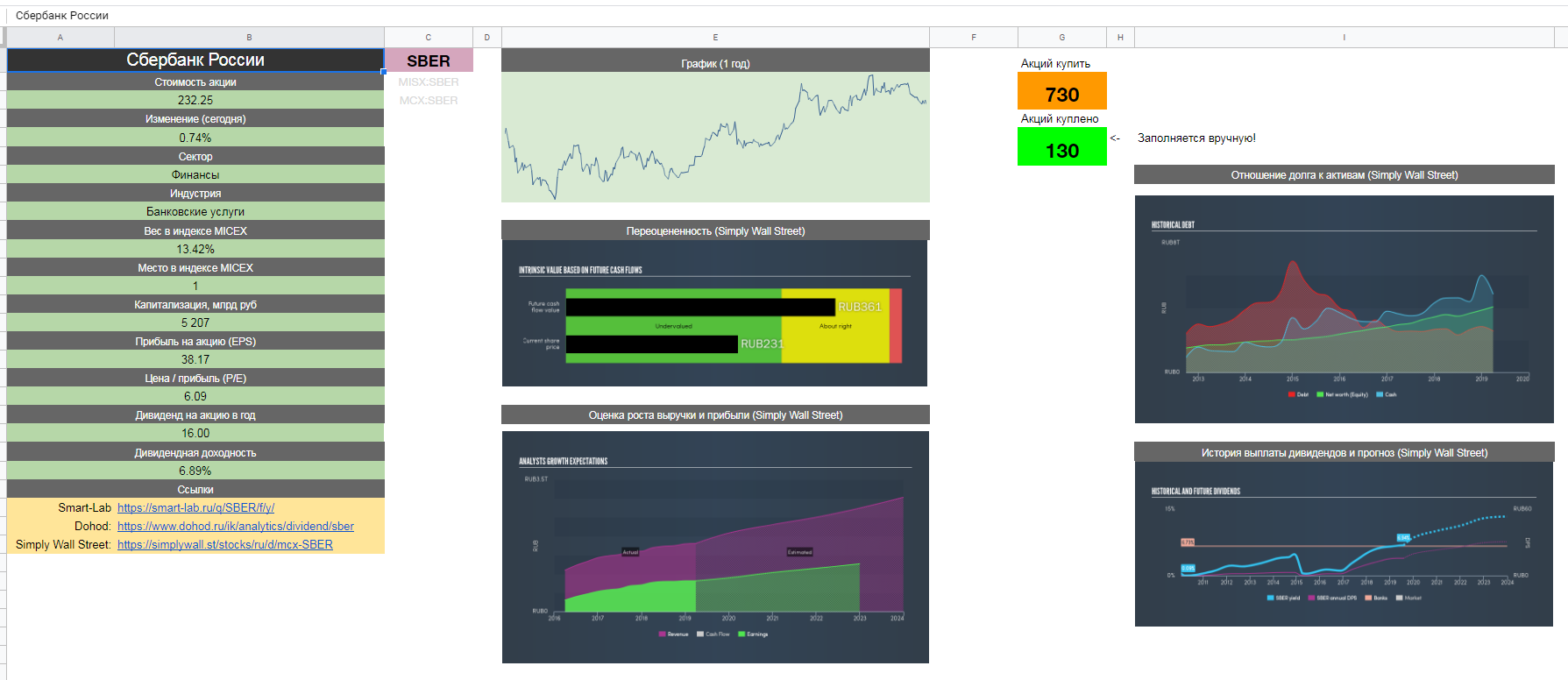
Task: Select column A header
Action: pyautogui.click(x=60, y=37)
